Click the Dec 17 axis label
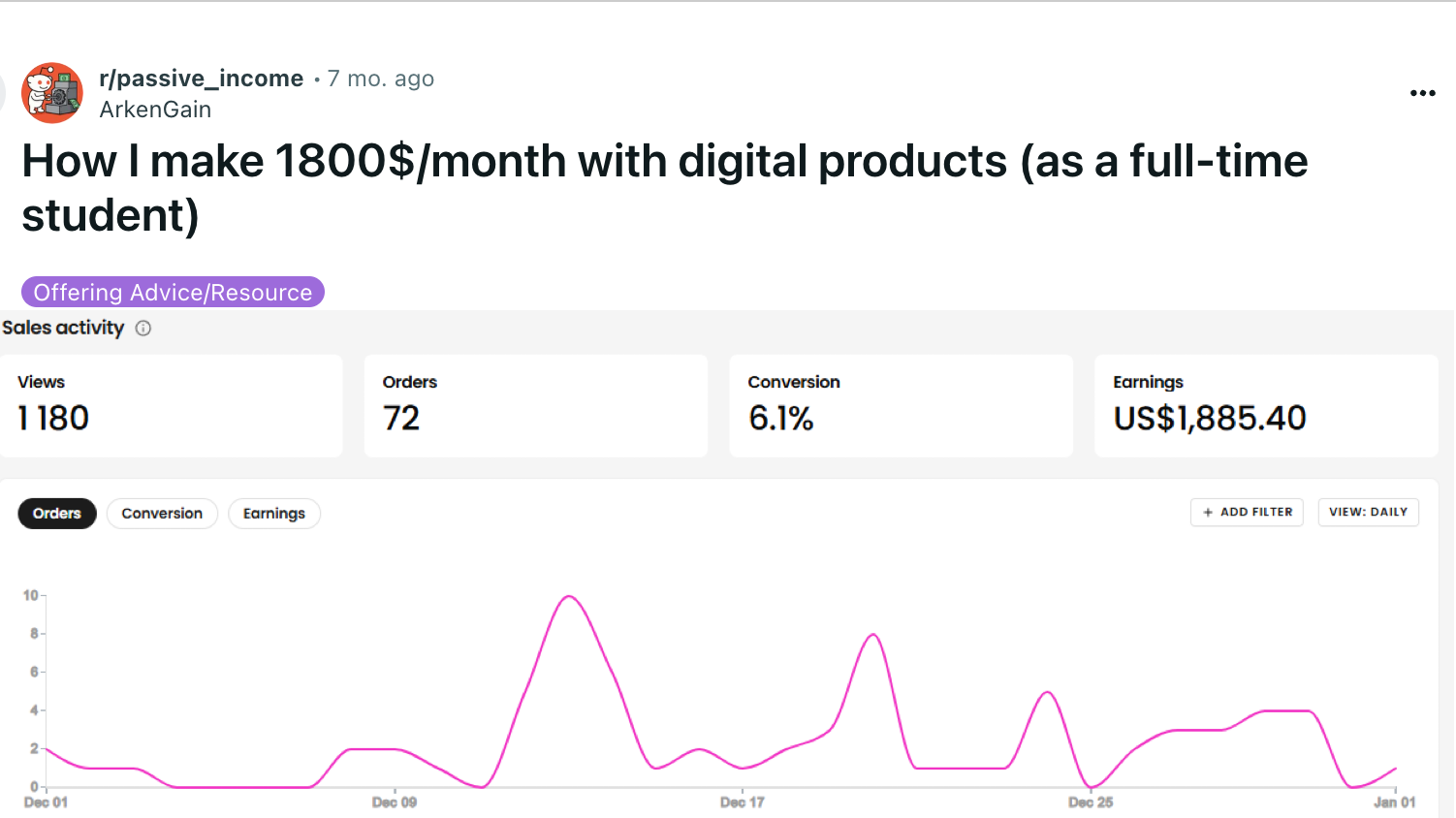 pos(742,802)
